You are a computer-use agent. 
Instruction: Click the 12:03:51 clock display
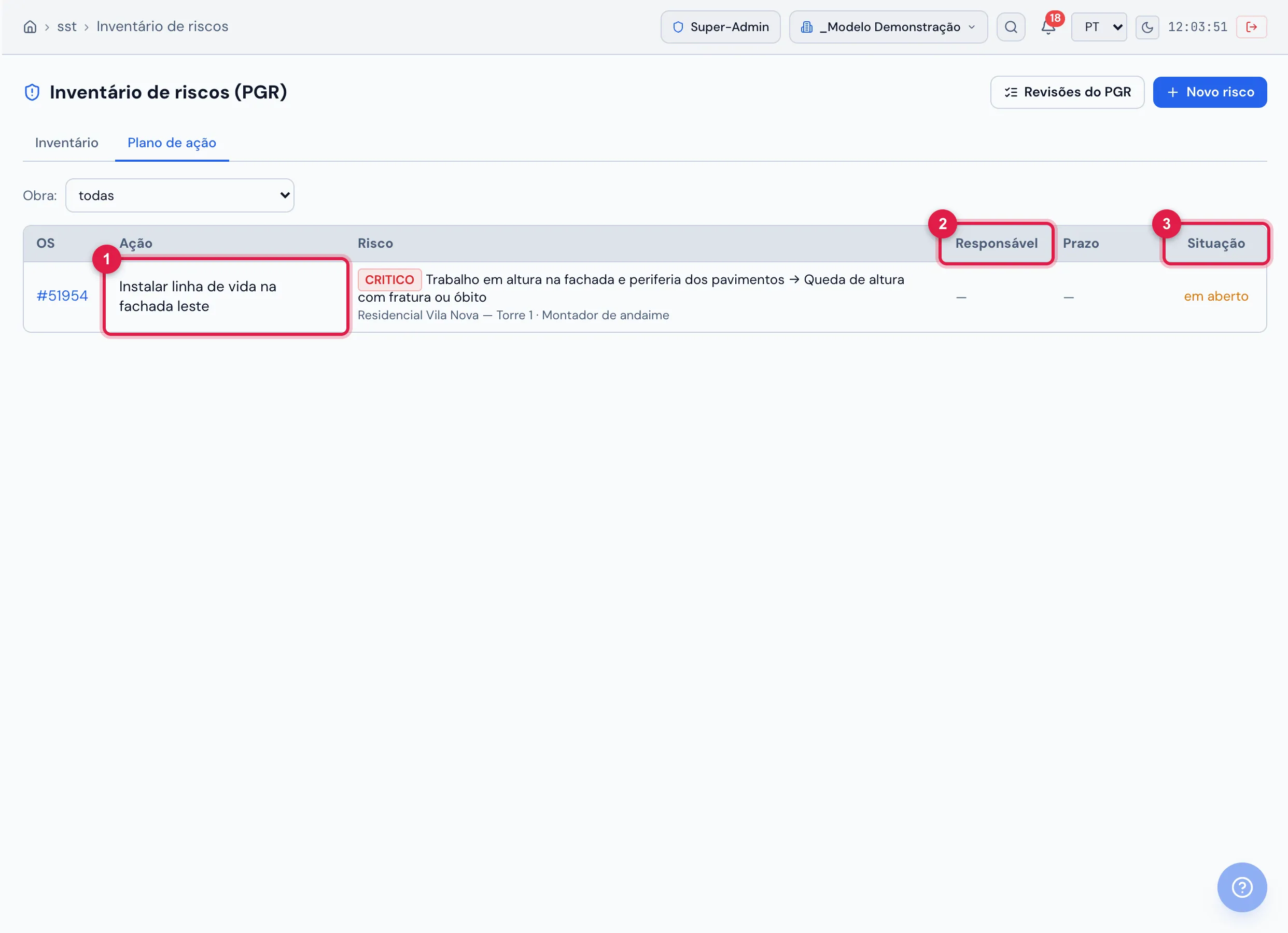pyautogui.click(x=1197, y=26)
